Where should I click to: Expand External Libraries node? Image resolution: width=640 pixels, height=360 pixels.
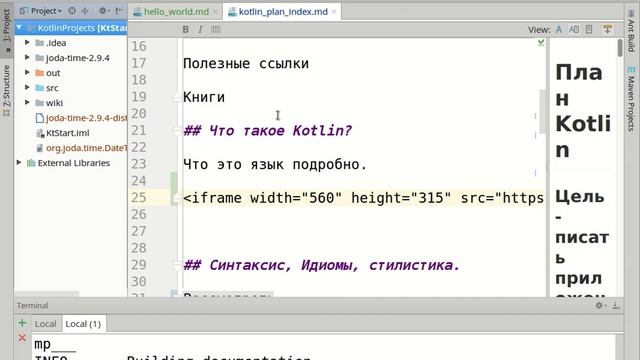tap(19, 163)
